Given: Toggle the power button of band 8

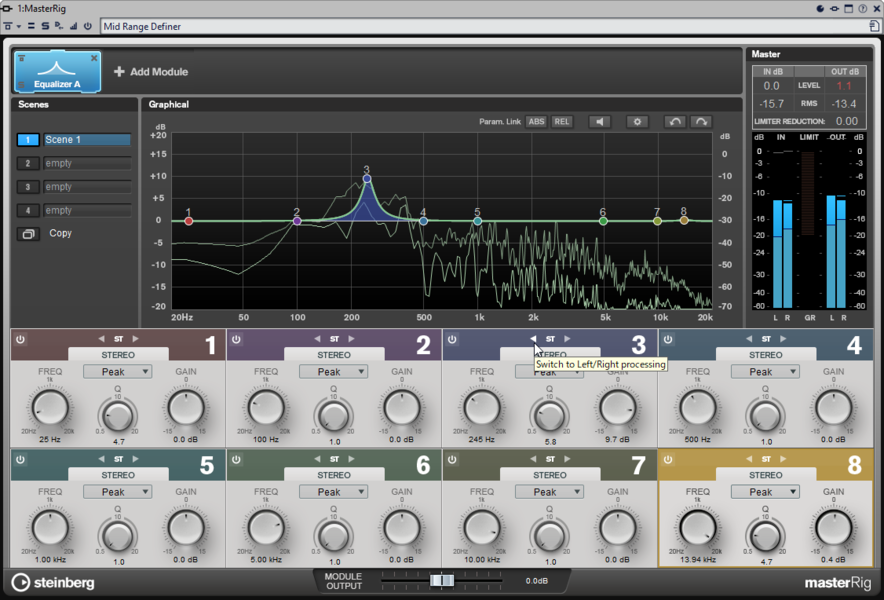Looking at the screenshot, I should [x=668, y=460].
